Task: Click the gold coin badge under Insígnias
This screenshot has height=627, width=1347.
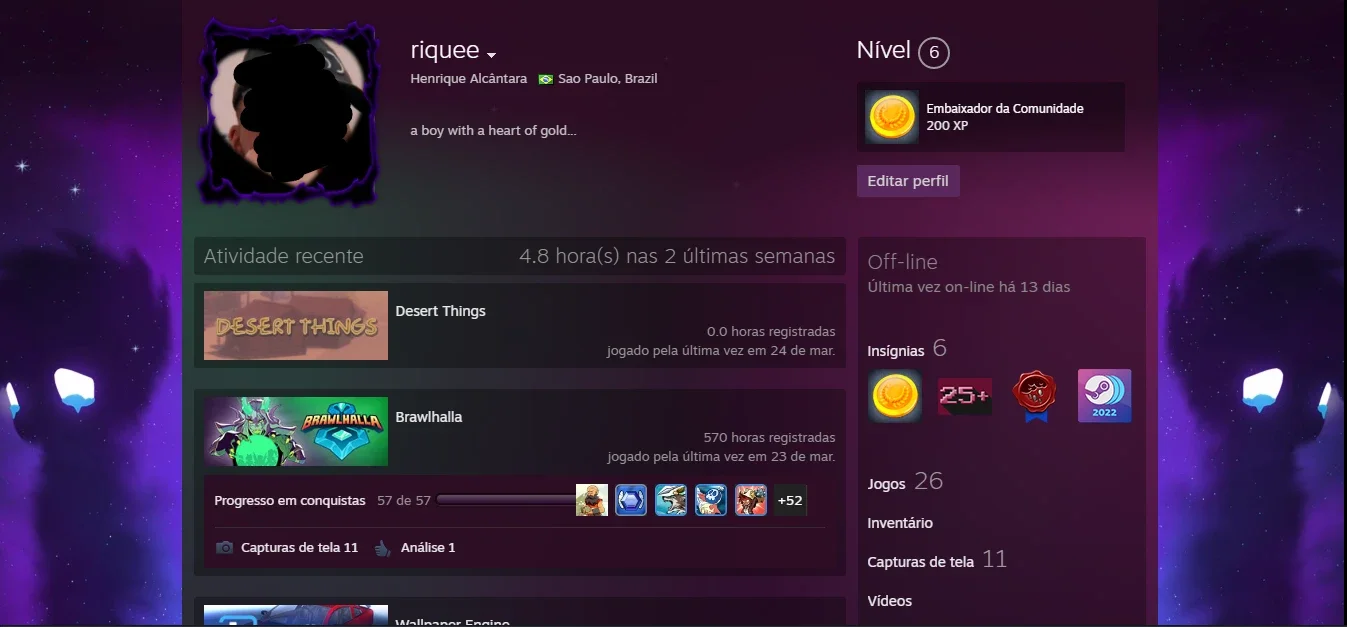Action: point(895,396)
